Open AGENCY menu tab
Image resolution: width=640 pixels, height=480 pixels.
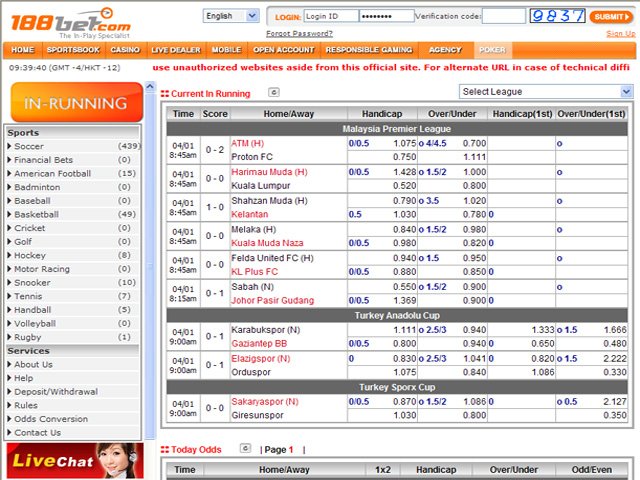(x=445, y=50)
